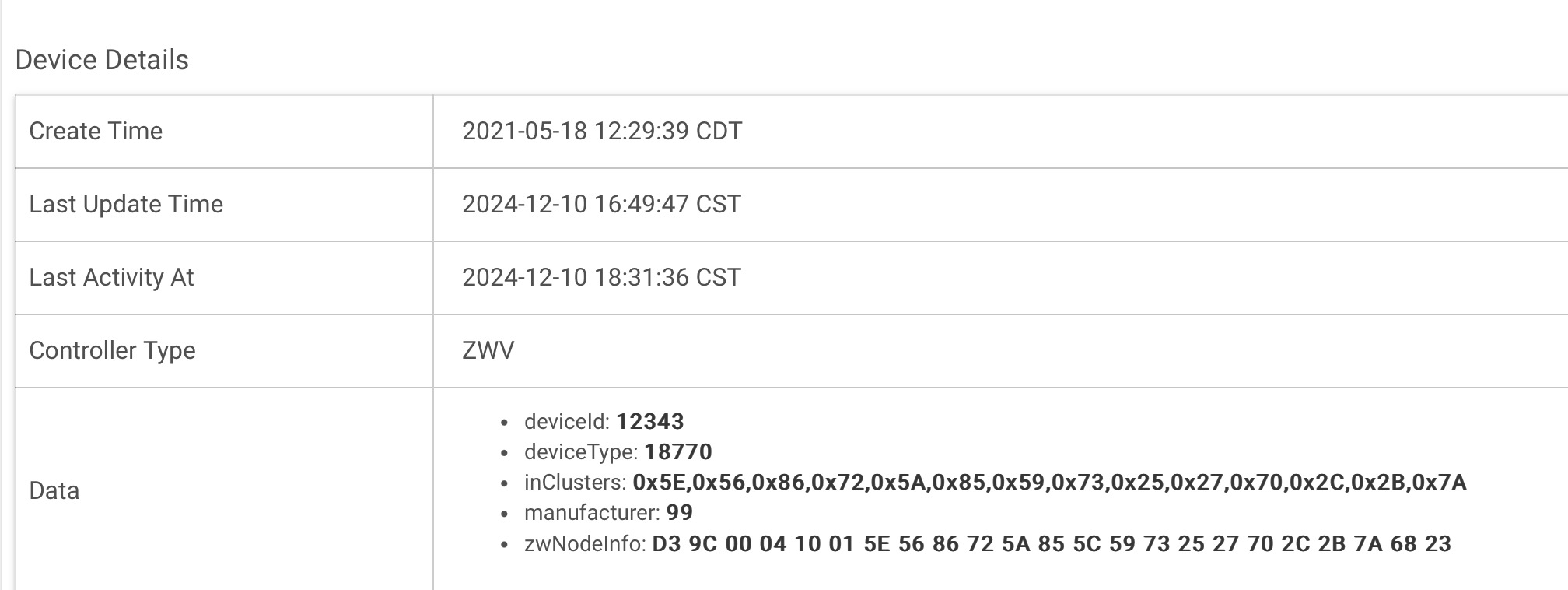Click the manufacturer value 99
This screenshot has width=1568, height=590.
click(x=680, y=512)
